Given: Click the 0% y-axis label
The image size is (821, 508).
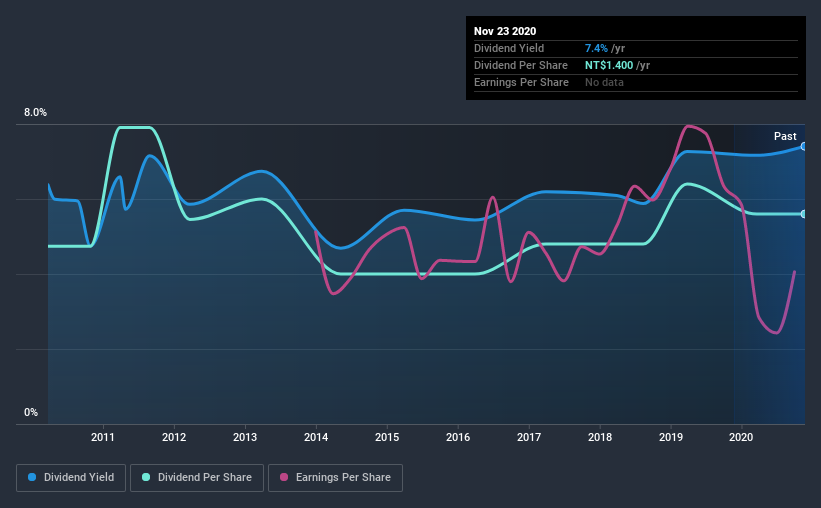Looking at the screenshot, I should (31, 413).
